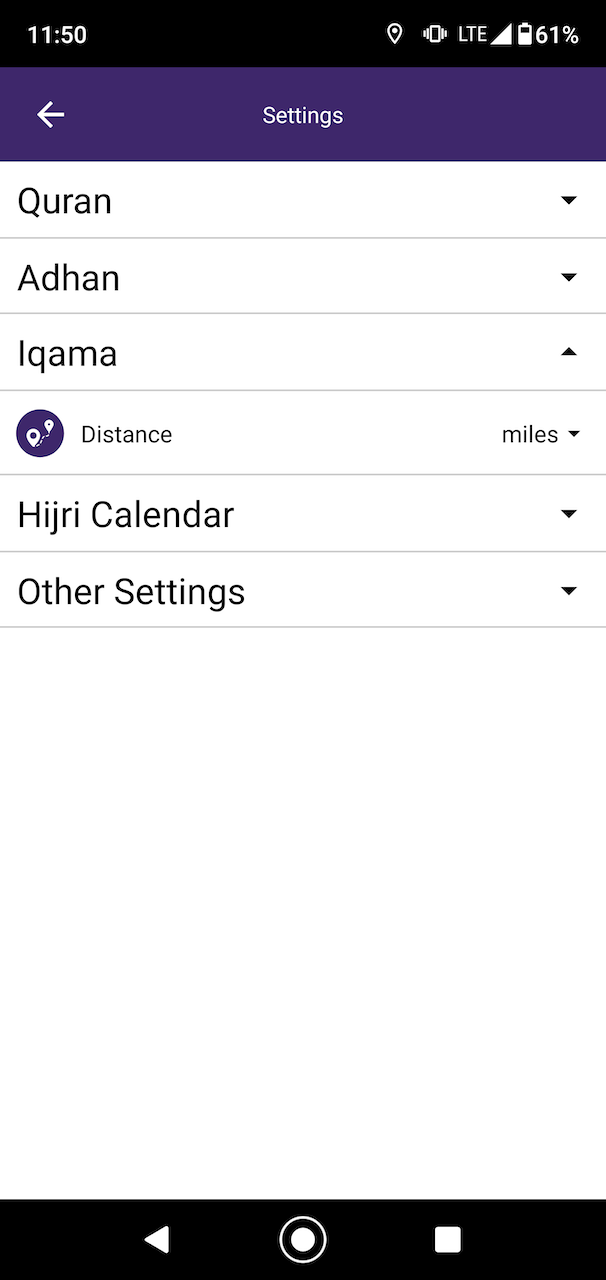Tap the Distance map pin icon
606x1280 pixels.
(40, 434)
